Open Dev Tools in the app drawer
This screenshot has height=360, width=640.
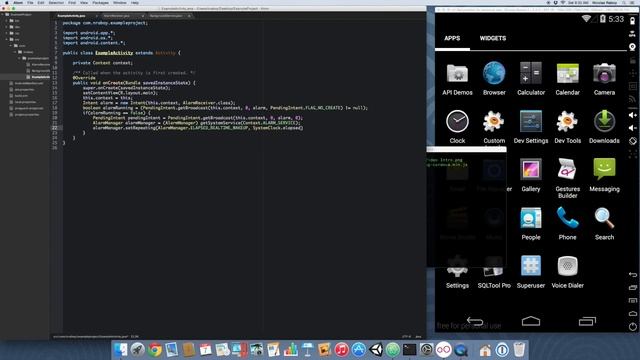567,127
